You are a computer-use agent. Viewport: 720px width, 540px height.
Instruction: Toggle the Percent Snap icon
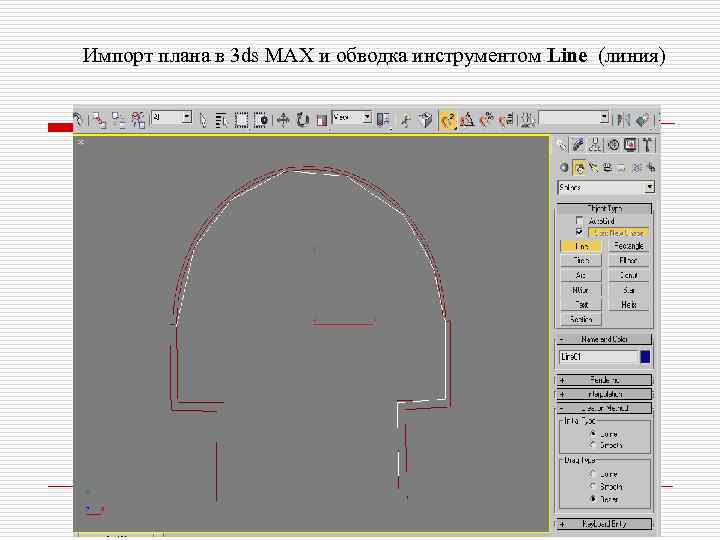[487, 120]
